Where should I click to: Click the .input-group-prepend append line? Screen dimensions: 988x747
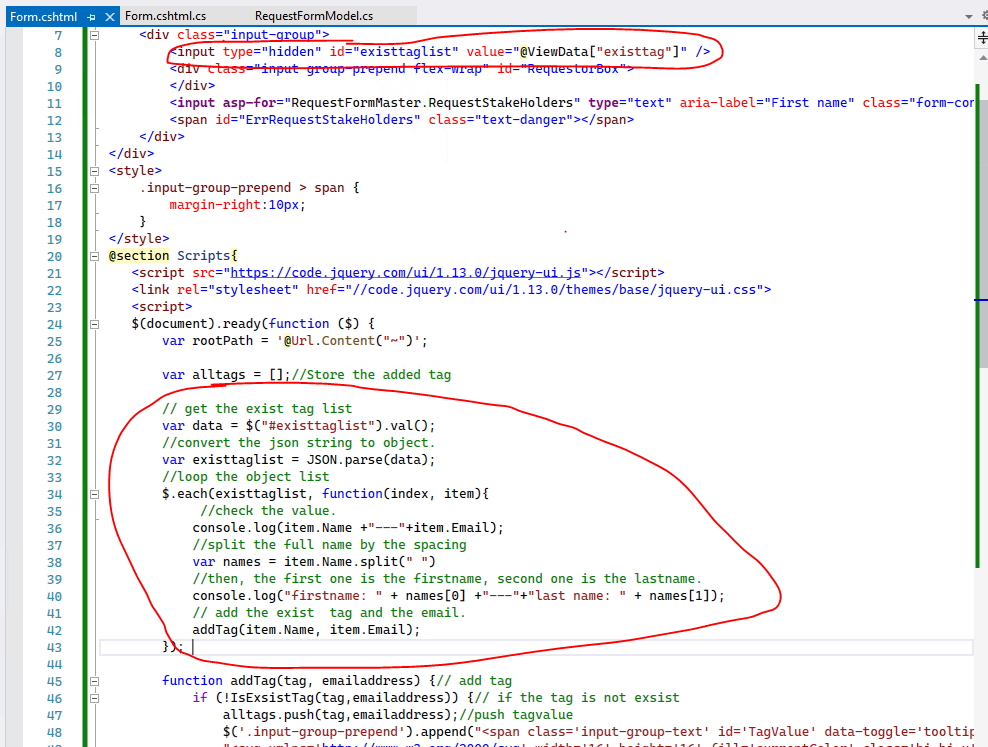(599, 732)
